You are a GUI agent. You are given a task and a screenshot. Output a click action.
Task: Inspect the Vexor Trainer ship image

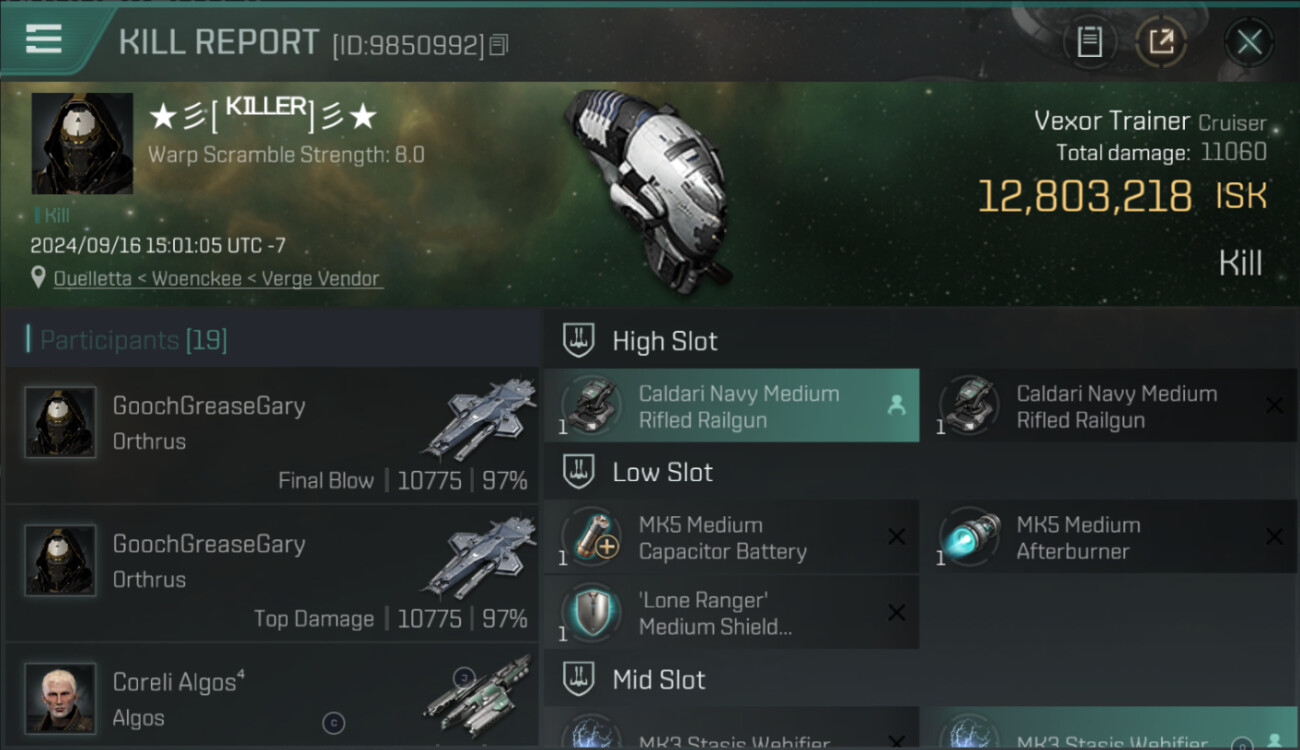(x=645, y=187)
